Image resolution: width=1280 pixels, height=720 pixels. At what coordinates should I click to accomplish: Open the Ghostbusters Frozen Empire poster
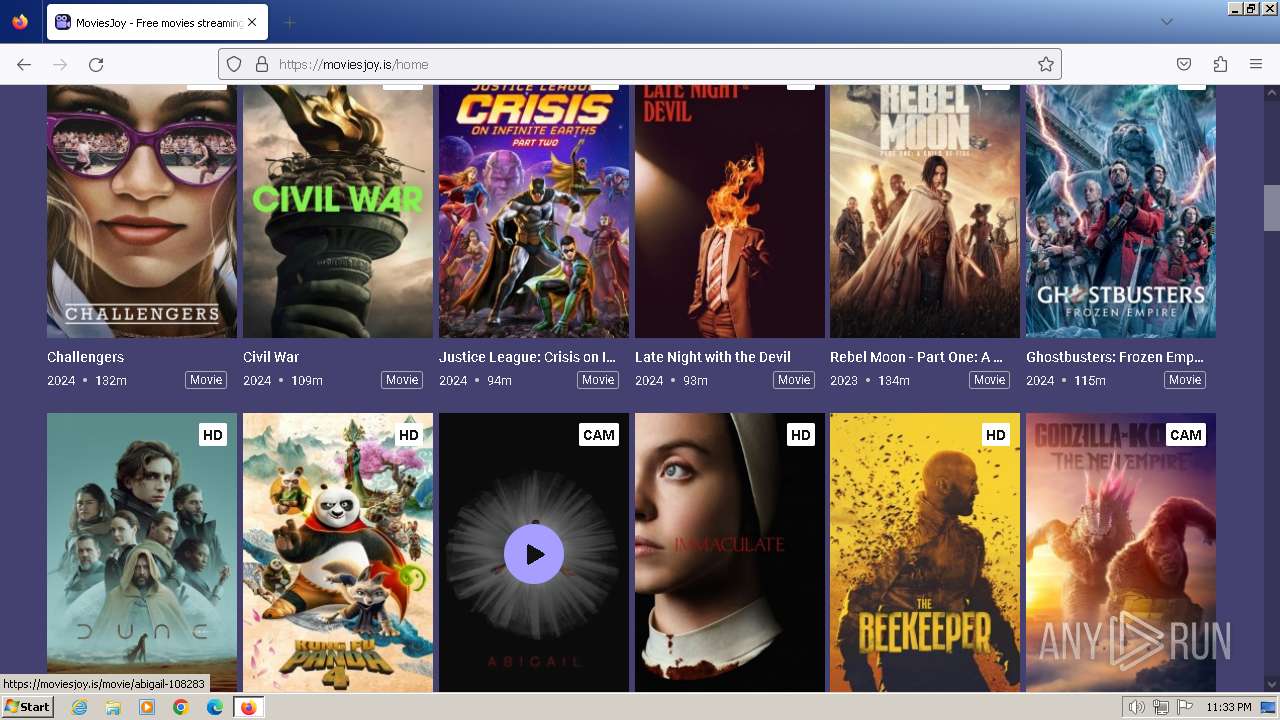1121,211
